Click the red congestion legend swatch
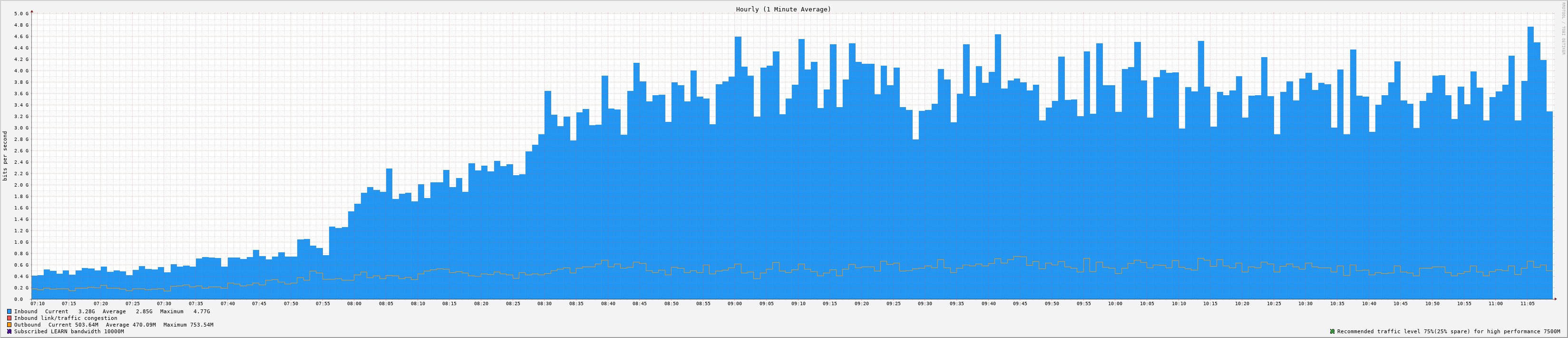Image resolution: width=1568 pixels, height=338 pixels. (x=9, y=318)
